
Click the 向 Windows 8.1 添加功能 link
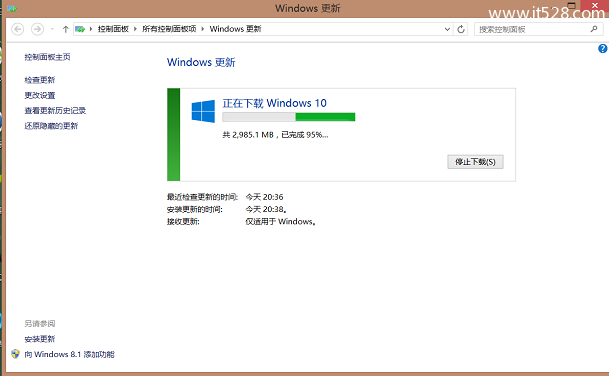[x=70, y=354]
